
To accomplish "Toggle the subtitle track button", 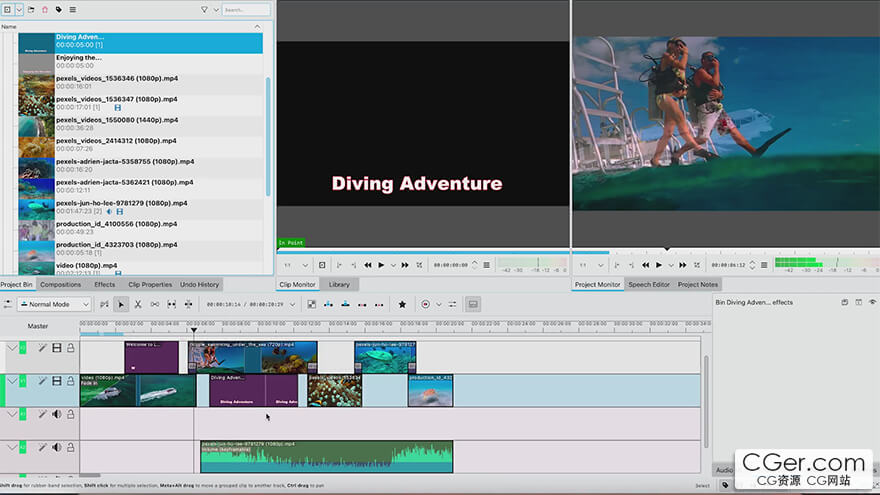I will click(473, 304).
